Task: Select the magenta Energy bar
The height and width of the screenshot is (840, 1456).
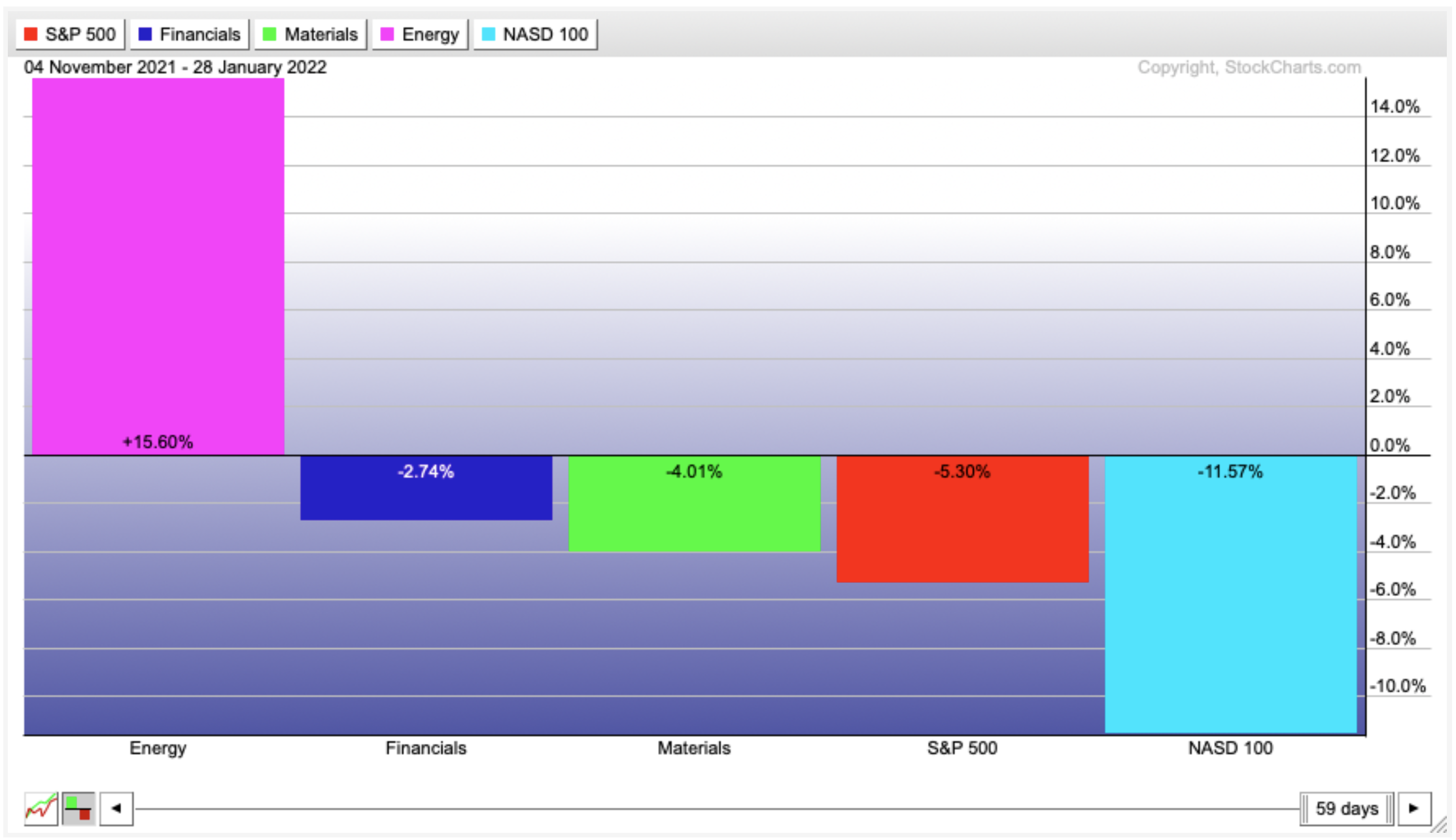Action: click(158, 266)
